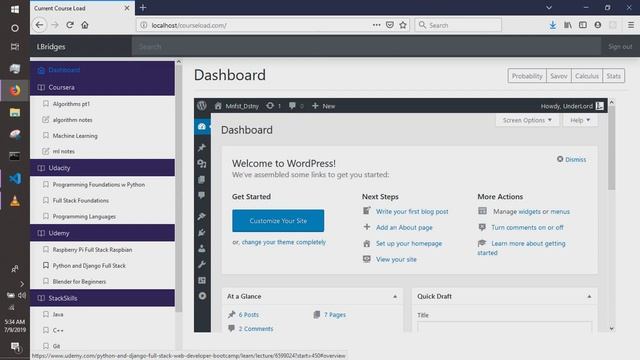Open the algorithm notes entry

tap(72, 120)
